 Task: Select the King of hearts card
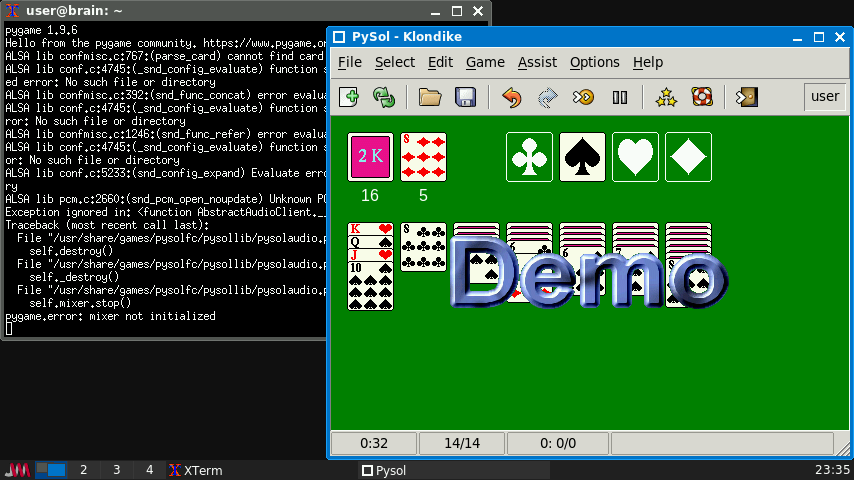(x=370, y=229)
